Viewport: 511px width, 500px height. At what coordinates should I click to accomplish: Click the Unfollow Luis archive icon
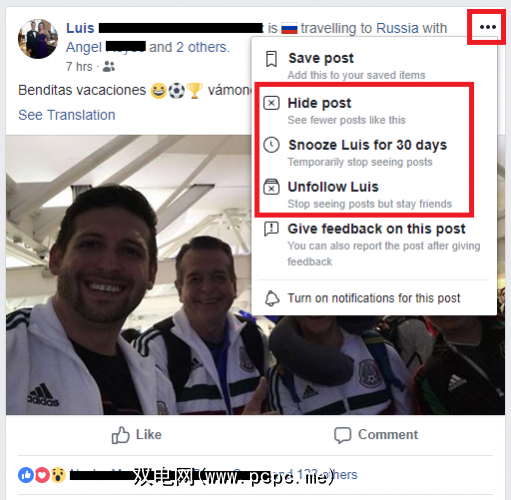click(x=271, y=187)
